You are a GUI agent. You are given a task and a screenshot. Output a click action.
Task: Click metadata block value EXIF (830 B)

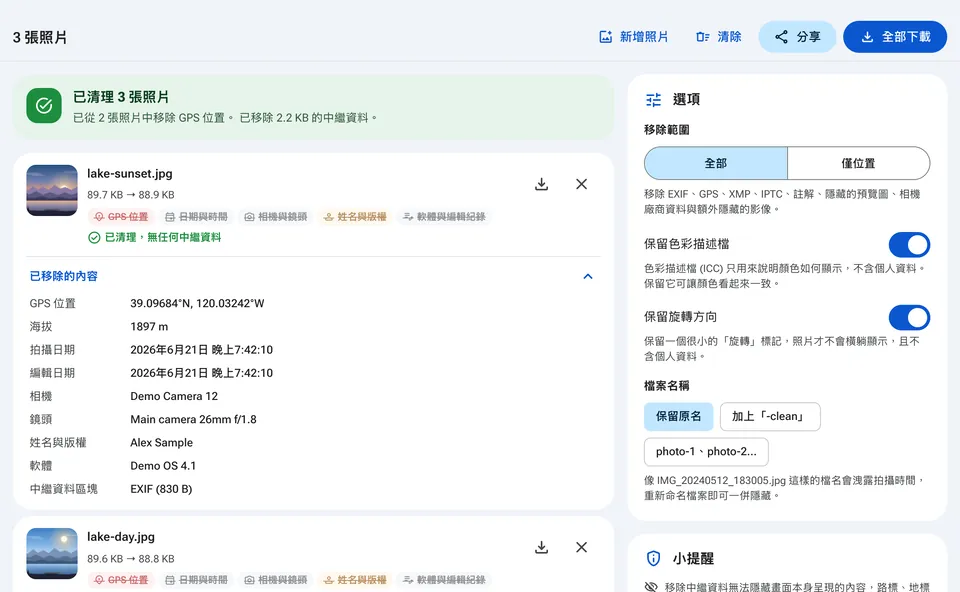point(161,490)
